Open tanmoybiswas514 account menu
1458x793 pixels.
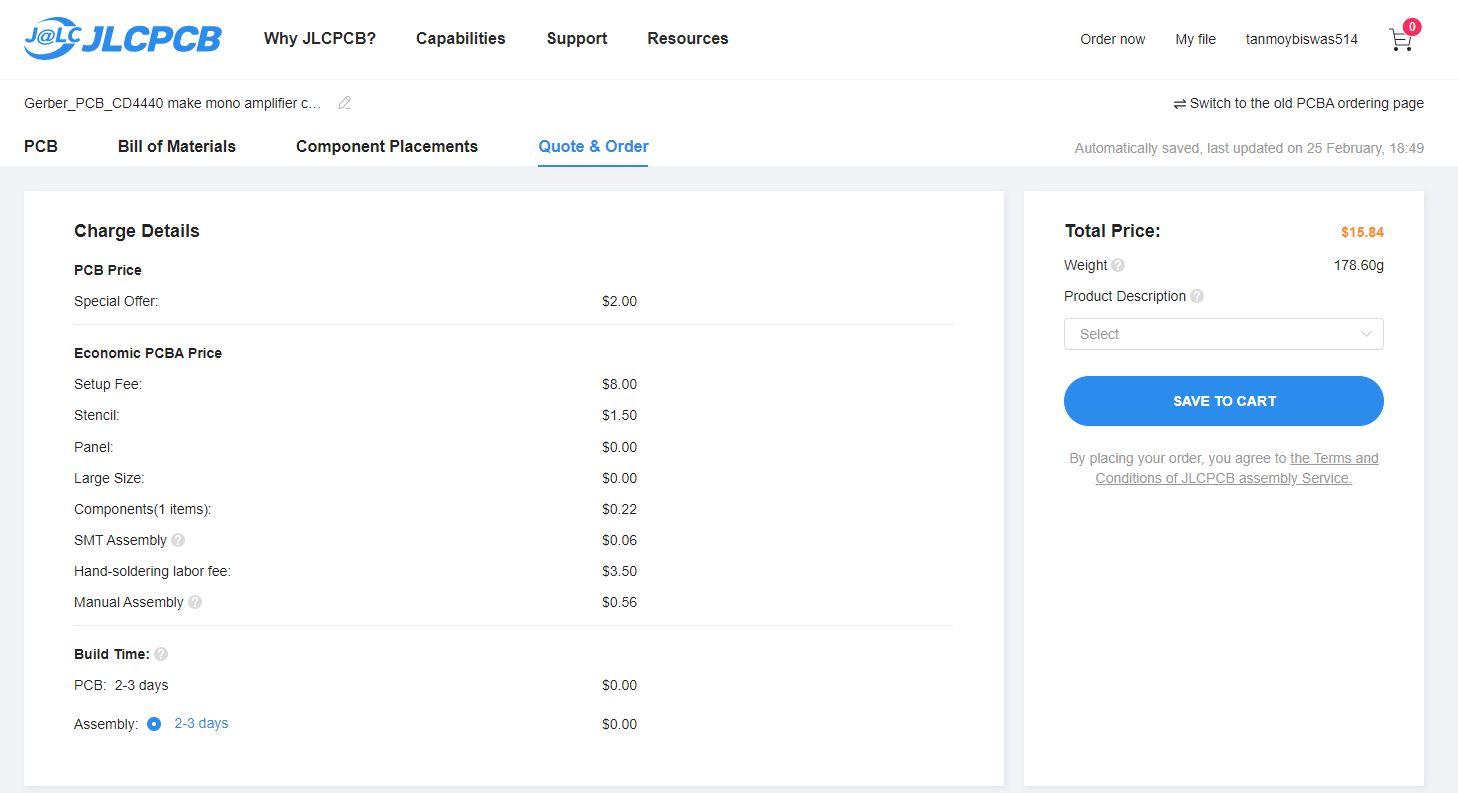(1302, 39)
